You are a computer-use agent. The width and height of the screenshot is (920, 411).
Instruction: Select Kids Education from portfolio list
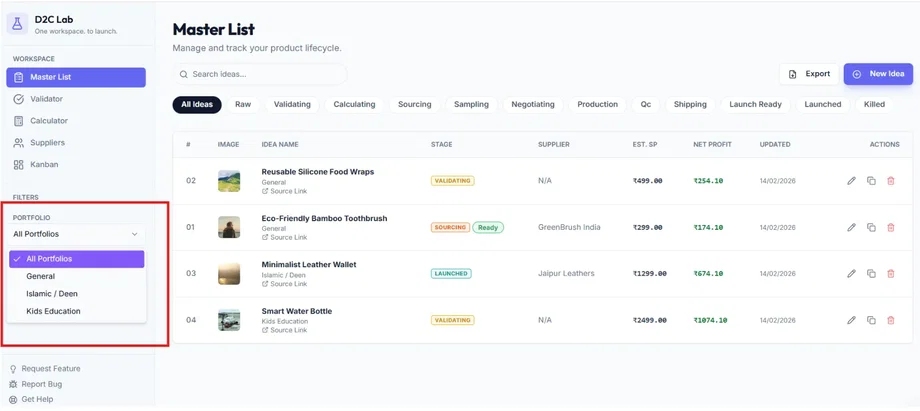(53, 311)
